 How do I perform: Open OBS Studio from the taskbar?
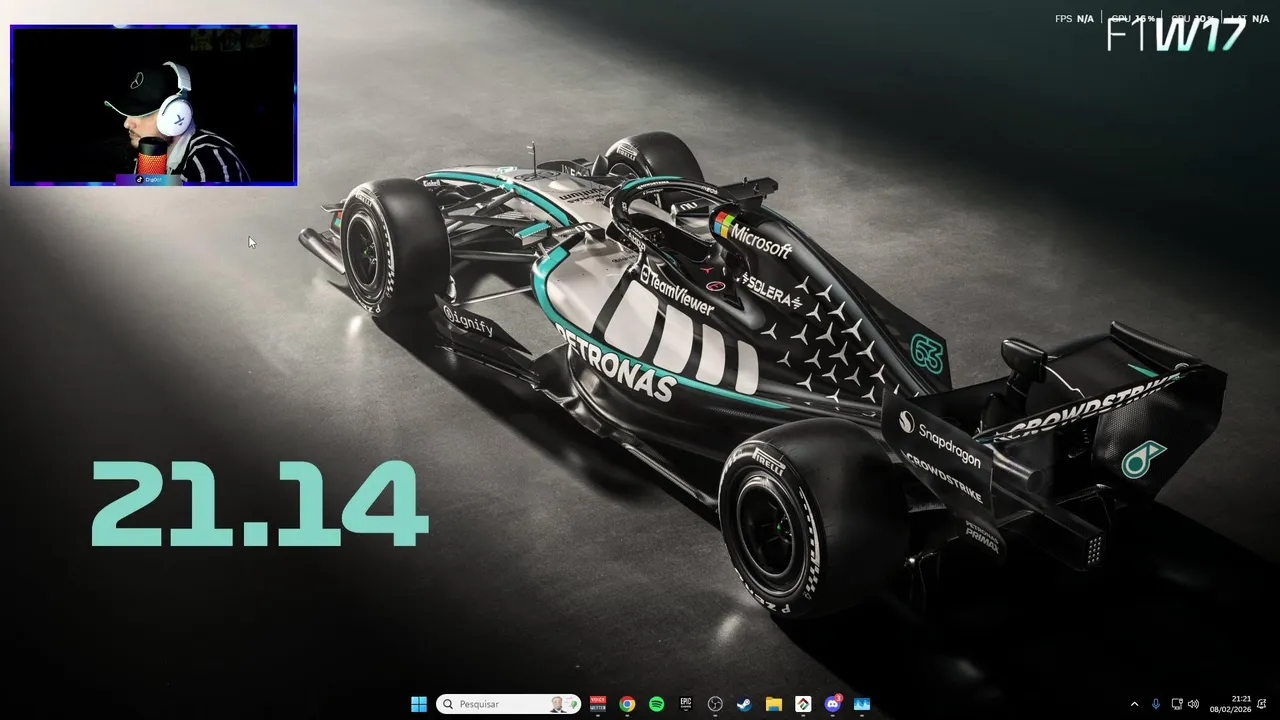point(715,704)
